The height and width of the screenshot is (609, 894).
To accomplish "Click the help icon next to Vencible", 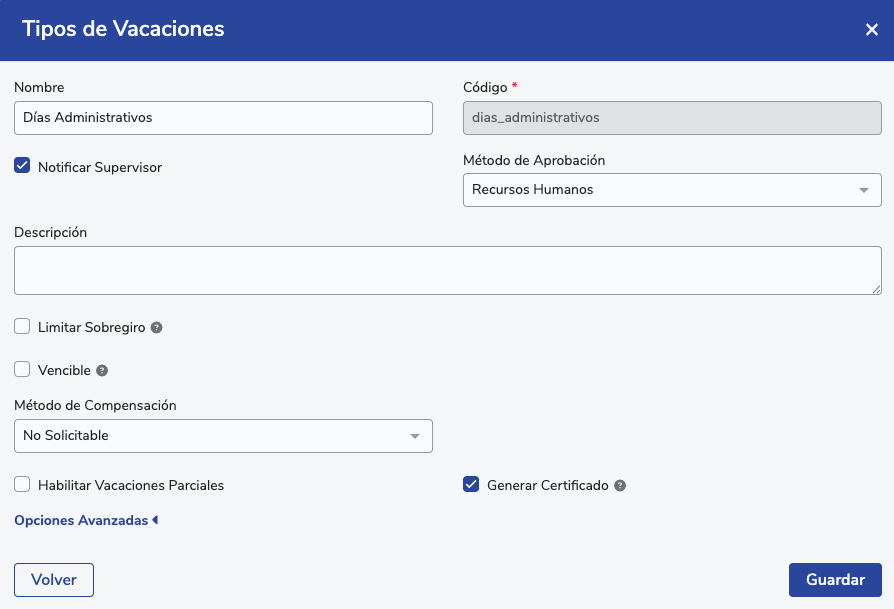I will (102, 371).
